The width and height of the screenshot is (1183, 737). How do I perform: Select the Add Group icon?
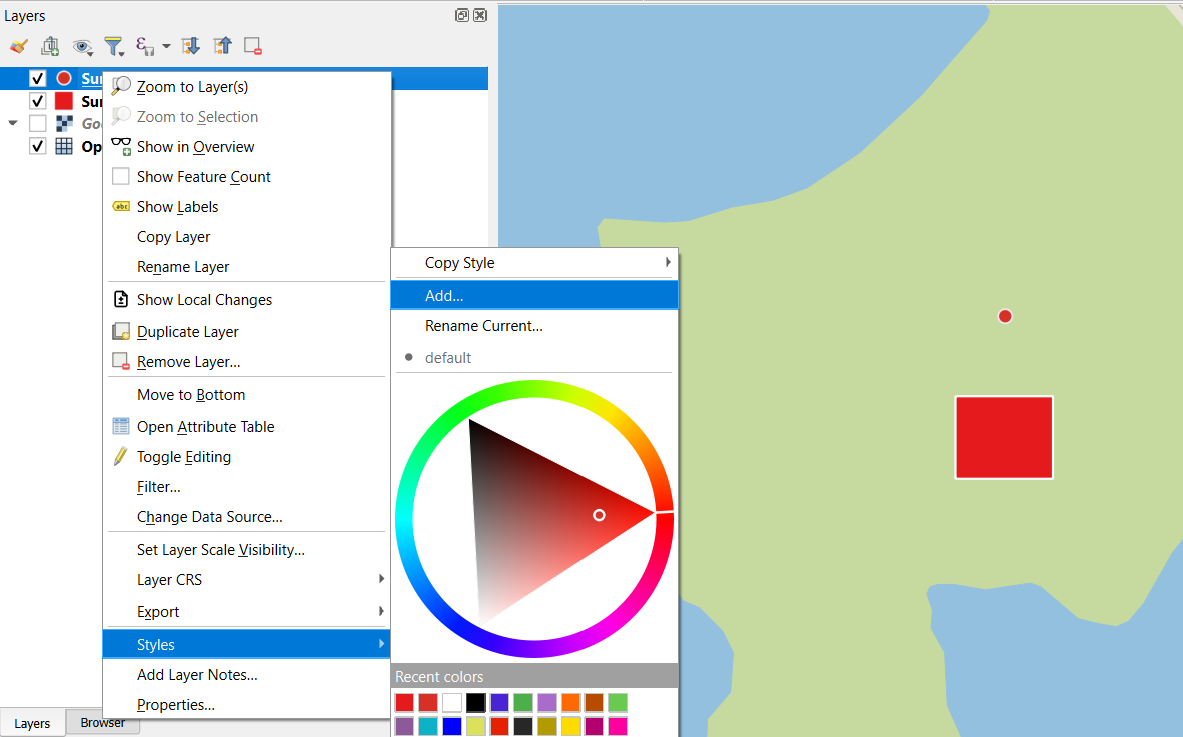click(x=50, y=46)
